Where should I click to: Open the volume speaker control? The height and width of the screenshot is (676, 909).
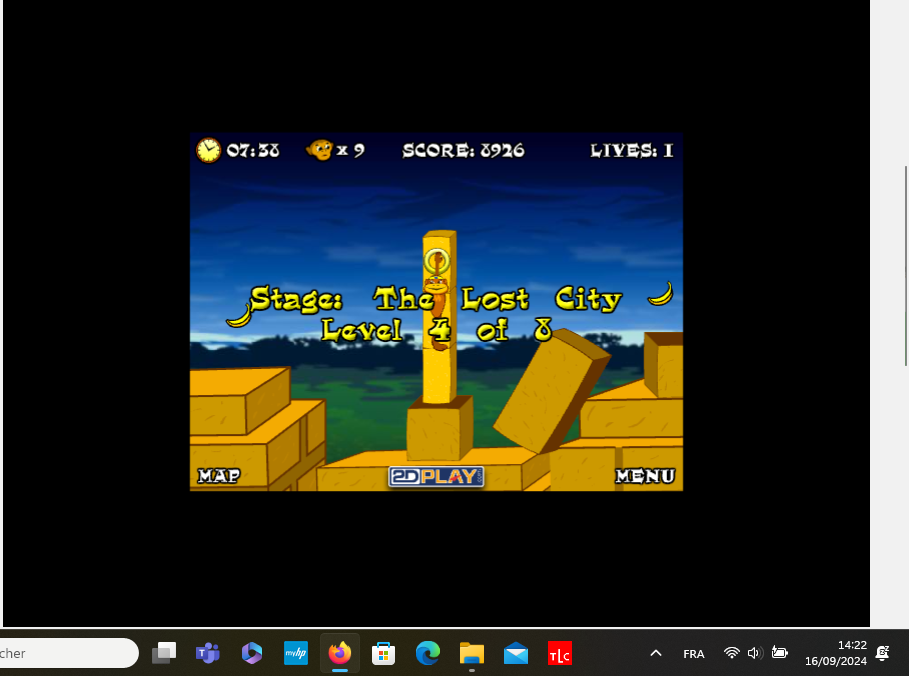point(754,653)
